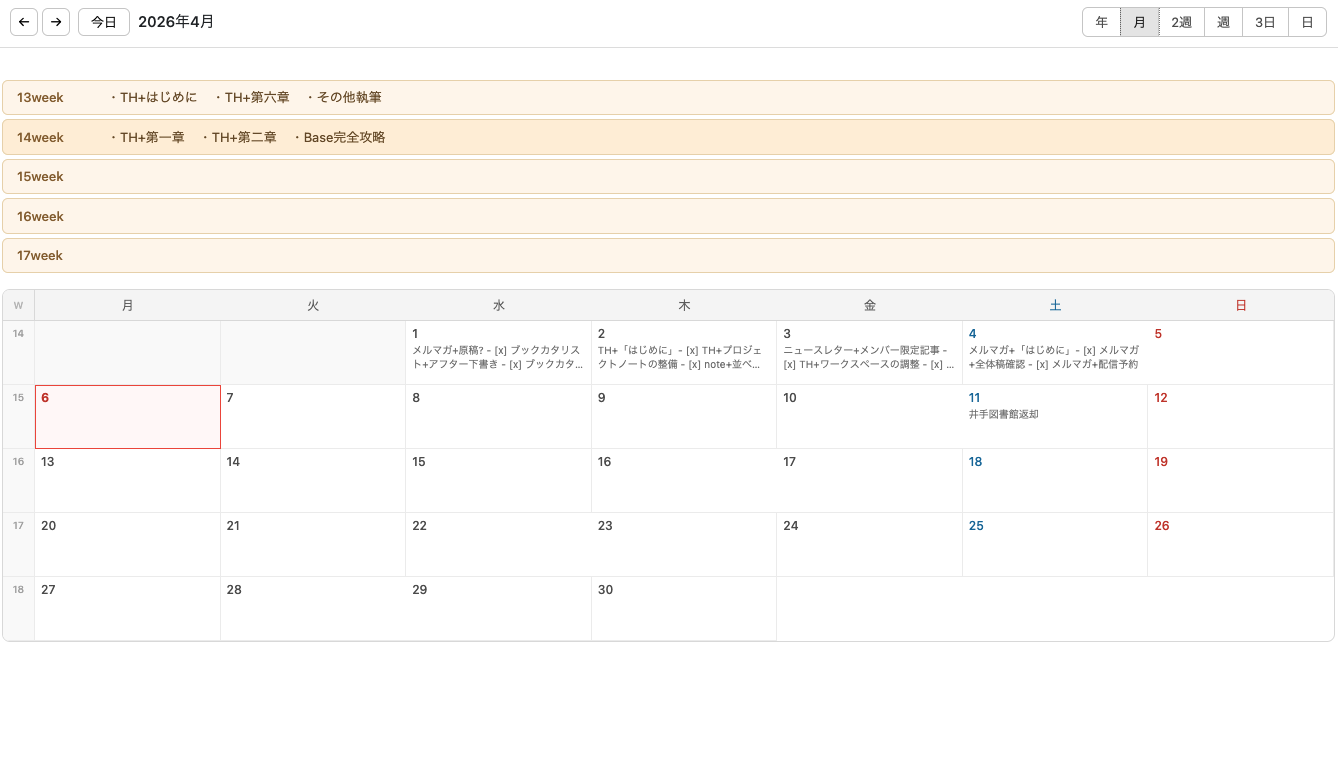Jump back to today using the 今日 button
The height and width of the screenshot is (765, 1338).
103,21
